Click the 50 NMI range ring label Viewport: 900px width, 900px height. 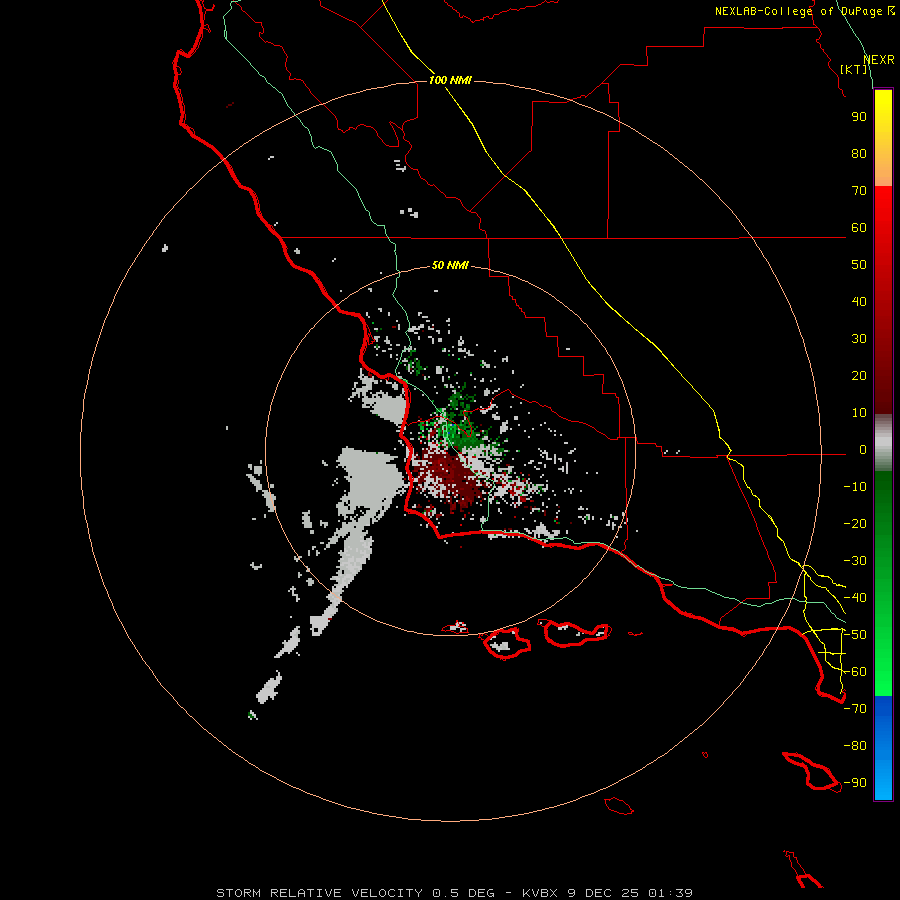tap(450, 265)
